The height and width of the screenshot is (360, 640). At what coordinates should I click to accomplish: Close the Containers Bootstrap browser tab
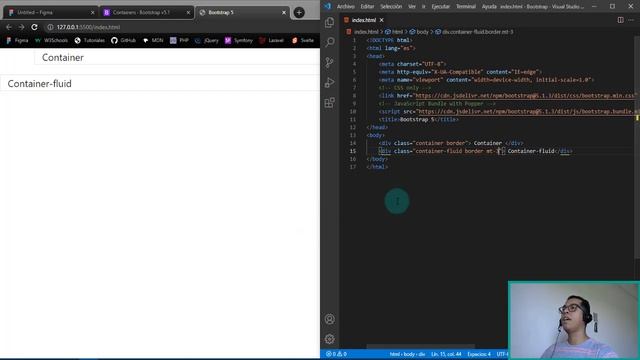point(188,13)
